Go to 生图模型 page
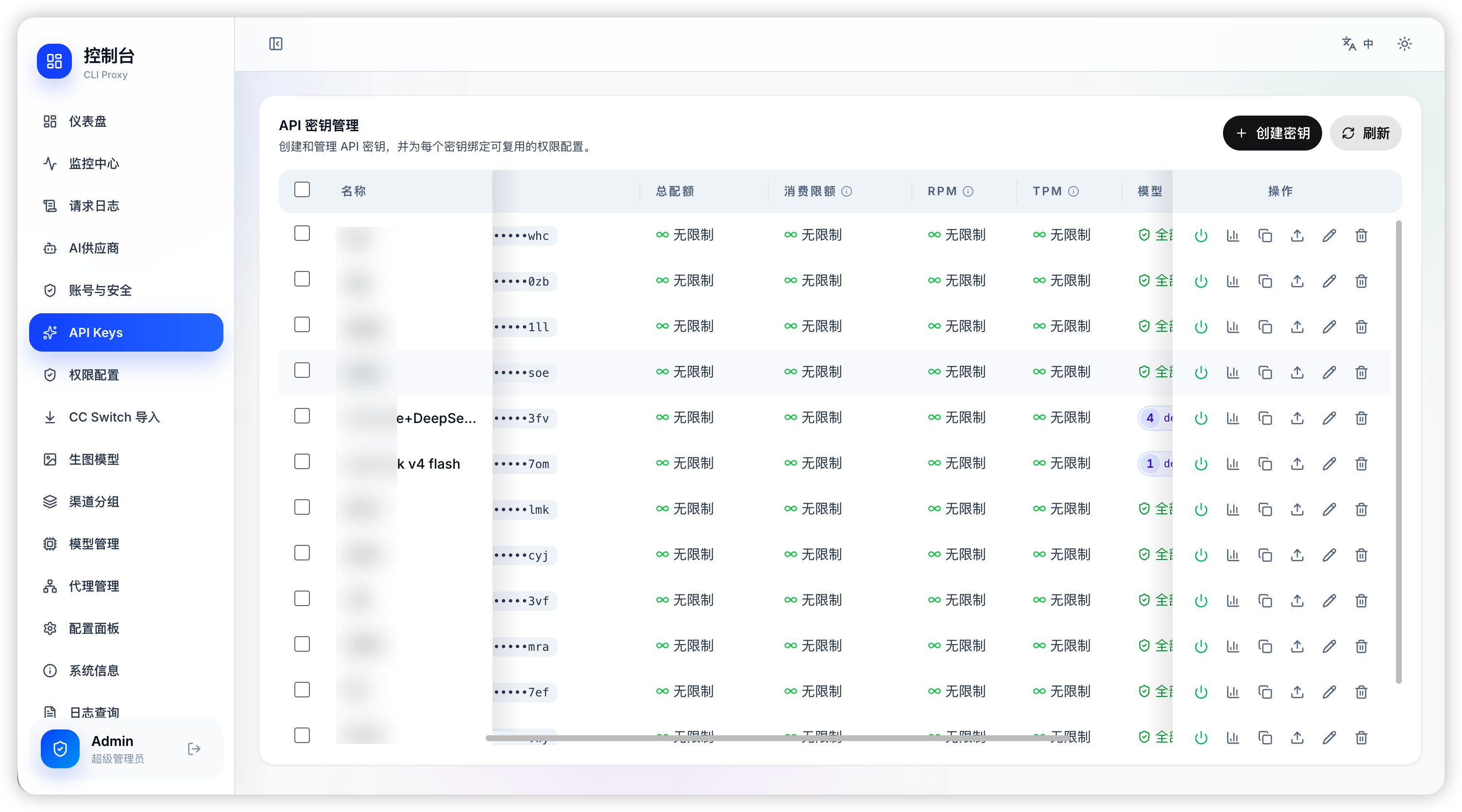Image resolution: width=1462 pixels, height=812 pixels. (x=126, y=459)
